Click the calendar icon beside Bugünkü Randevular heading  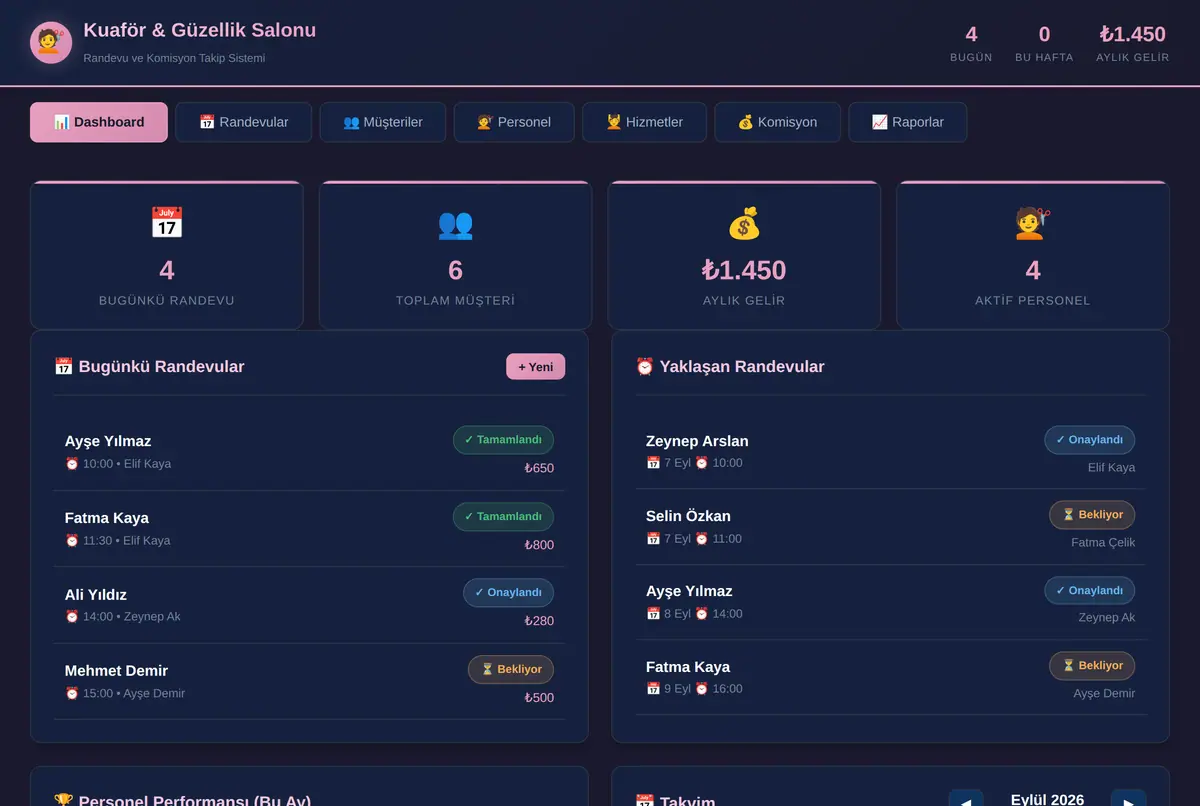(64, 367)
